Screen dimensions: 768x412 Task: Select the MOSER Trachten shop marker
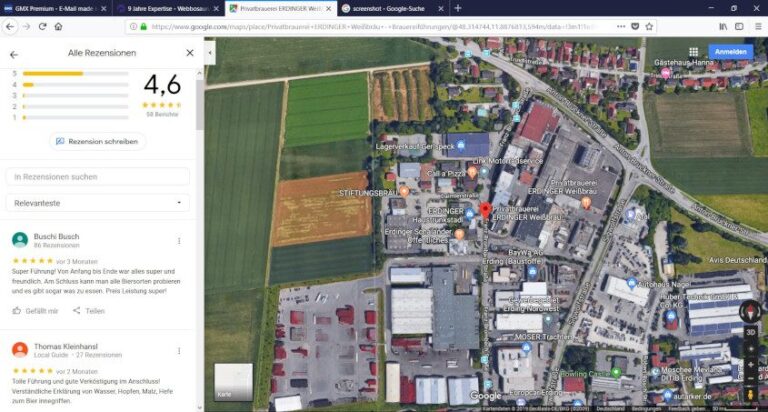[x=526, y=347]
